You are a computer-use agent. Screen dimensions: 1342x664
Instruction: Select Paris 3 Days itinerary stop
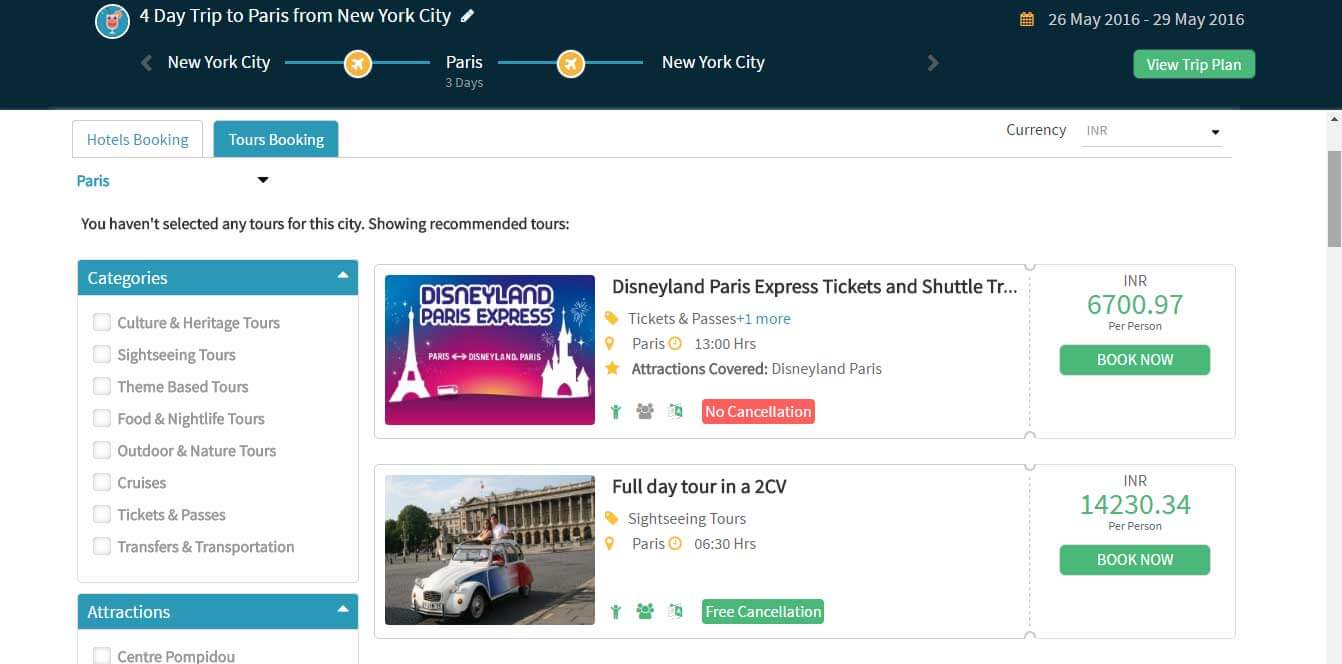pyautogui.click(x=464, y=70)
